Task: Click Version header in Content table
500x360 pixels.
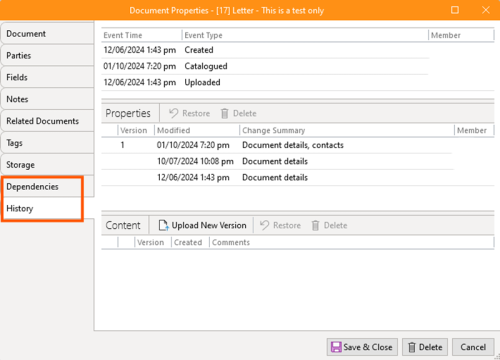Action: [153, 242]
